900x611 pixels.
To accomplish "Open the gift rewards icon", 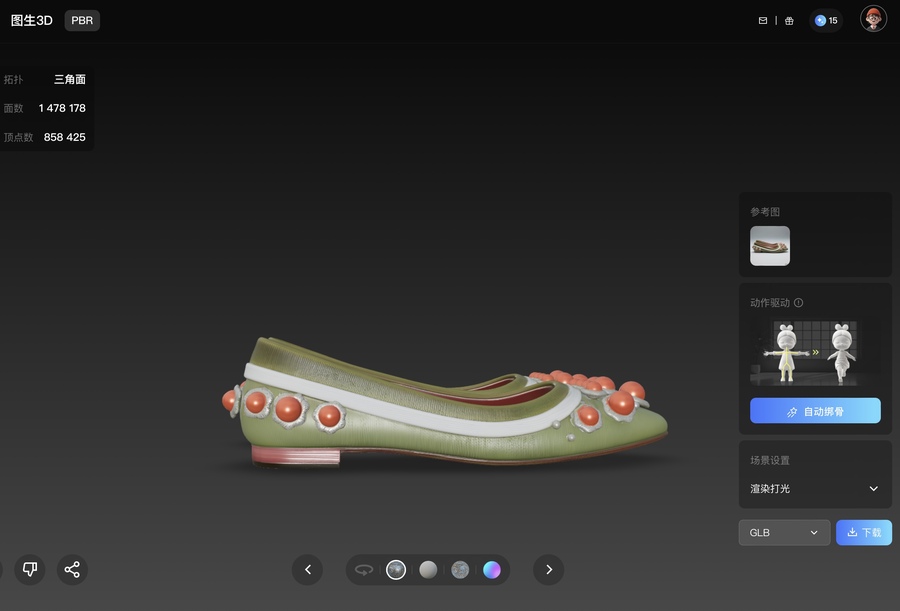I will tap(789, 21).
